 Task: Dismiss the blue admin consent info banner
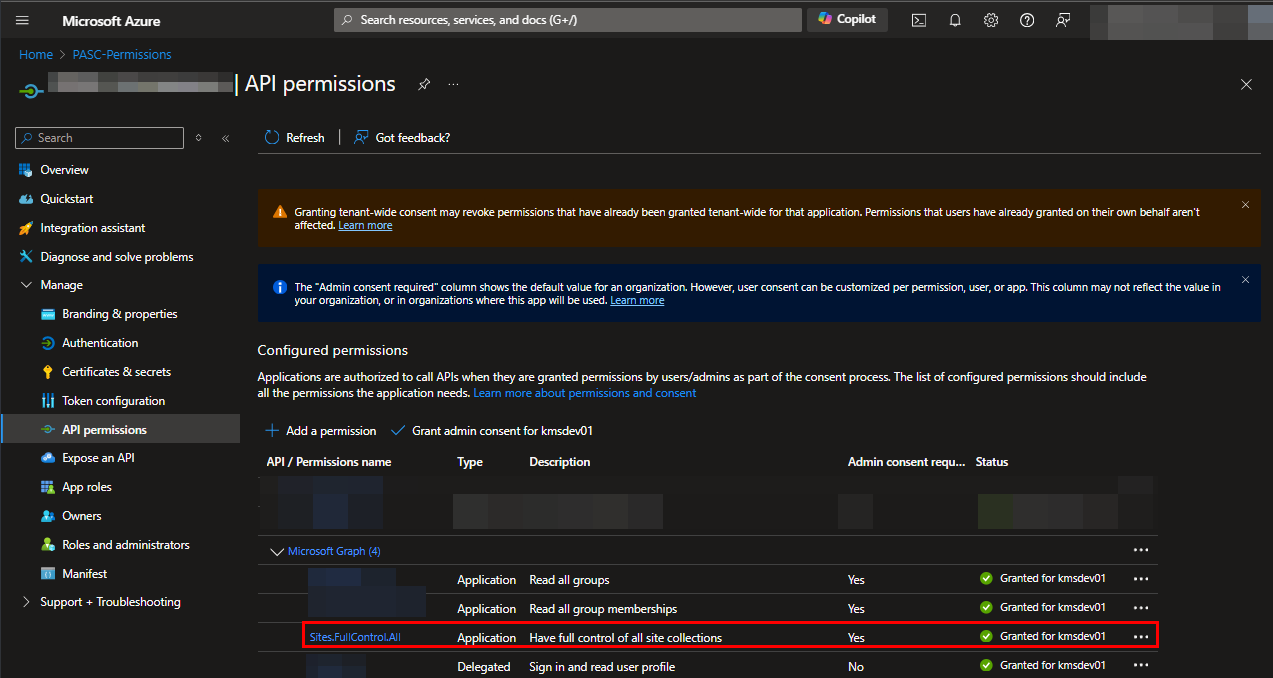[x=1245, y=280]
